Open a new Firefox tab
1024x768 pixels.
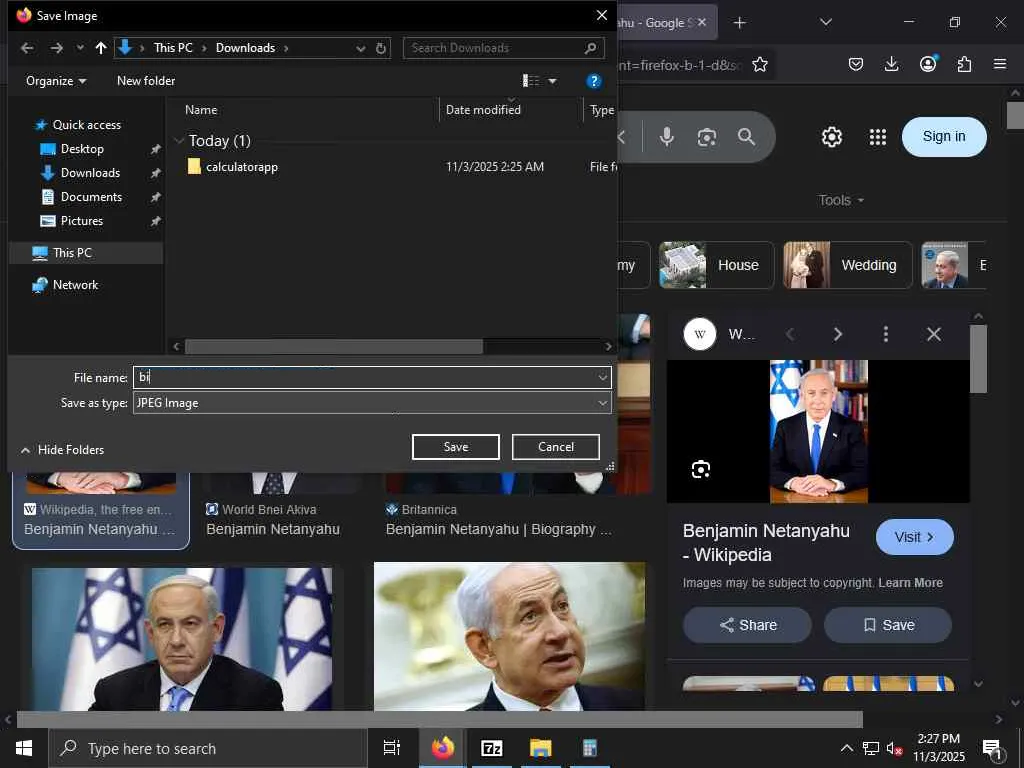[739, 23]
